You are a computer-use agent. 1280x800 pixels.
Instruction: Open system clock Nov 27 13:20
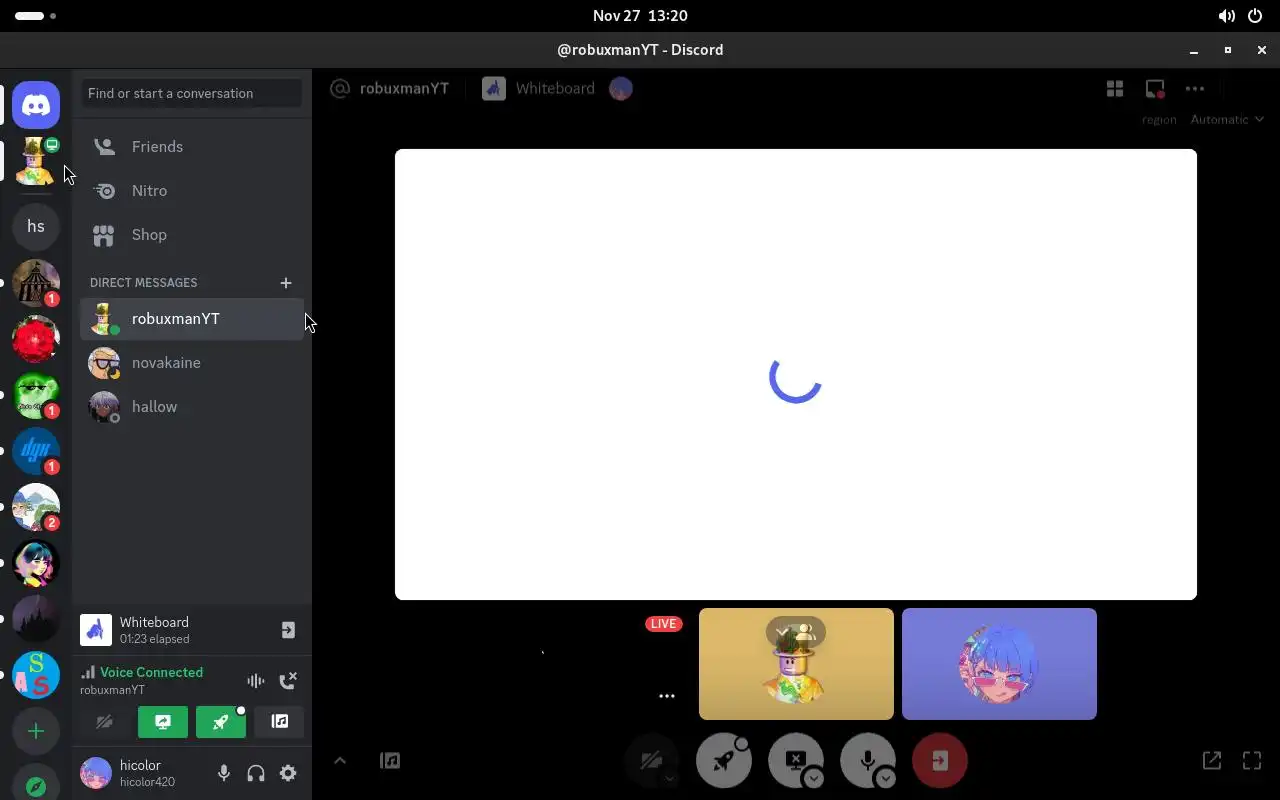[x=640, y=16]
